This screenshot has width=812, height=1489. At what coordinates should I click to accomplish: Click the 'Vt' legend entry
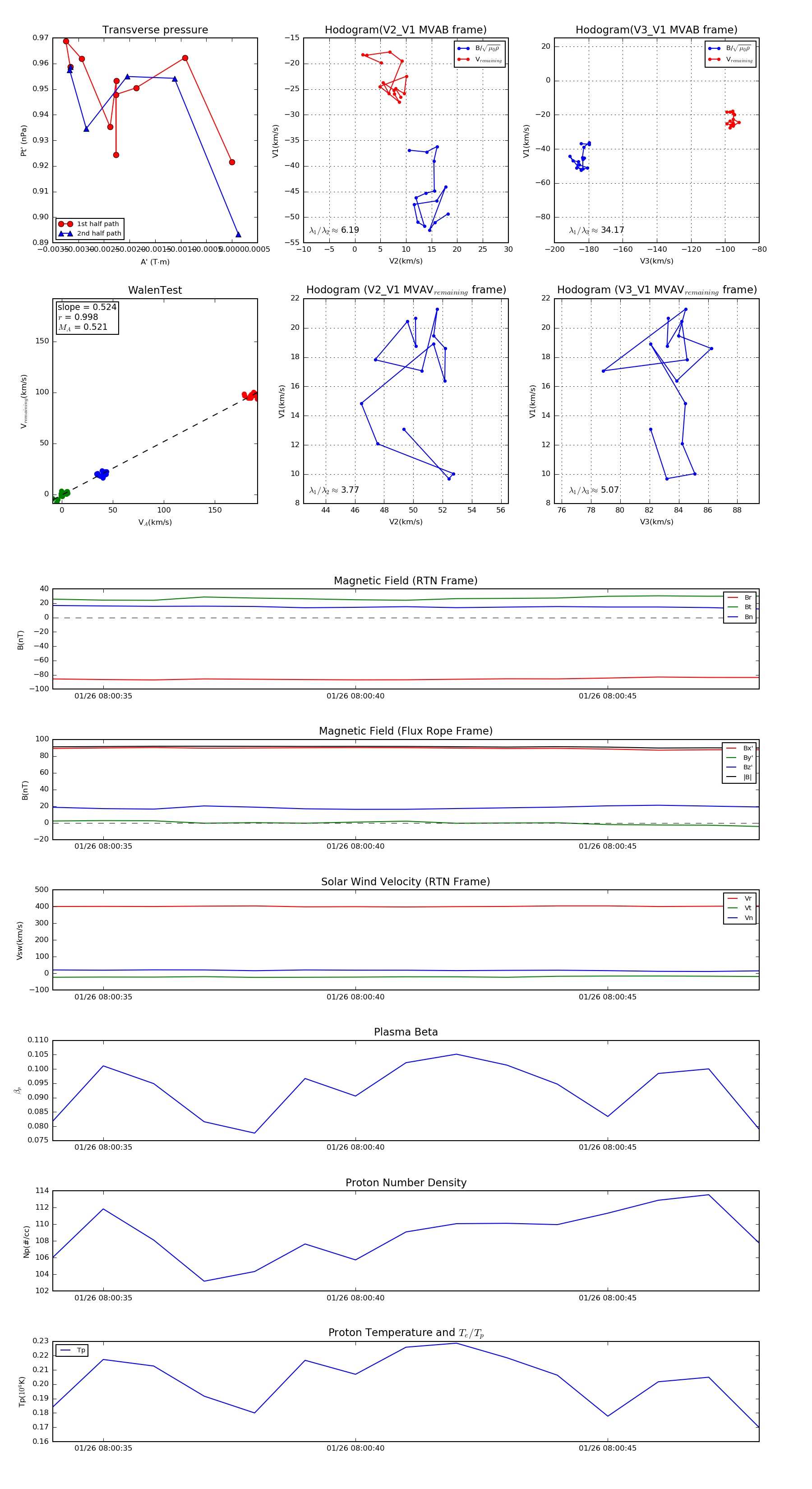pos(740,908)
